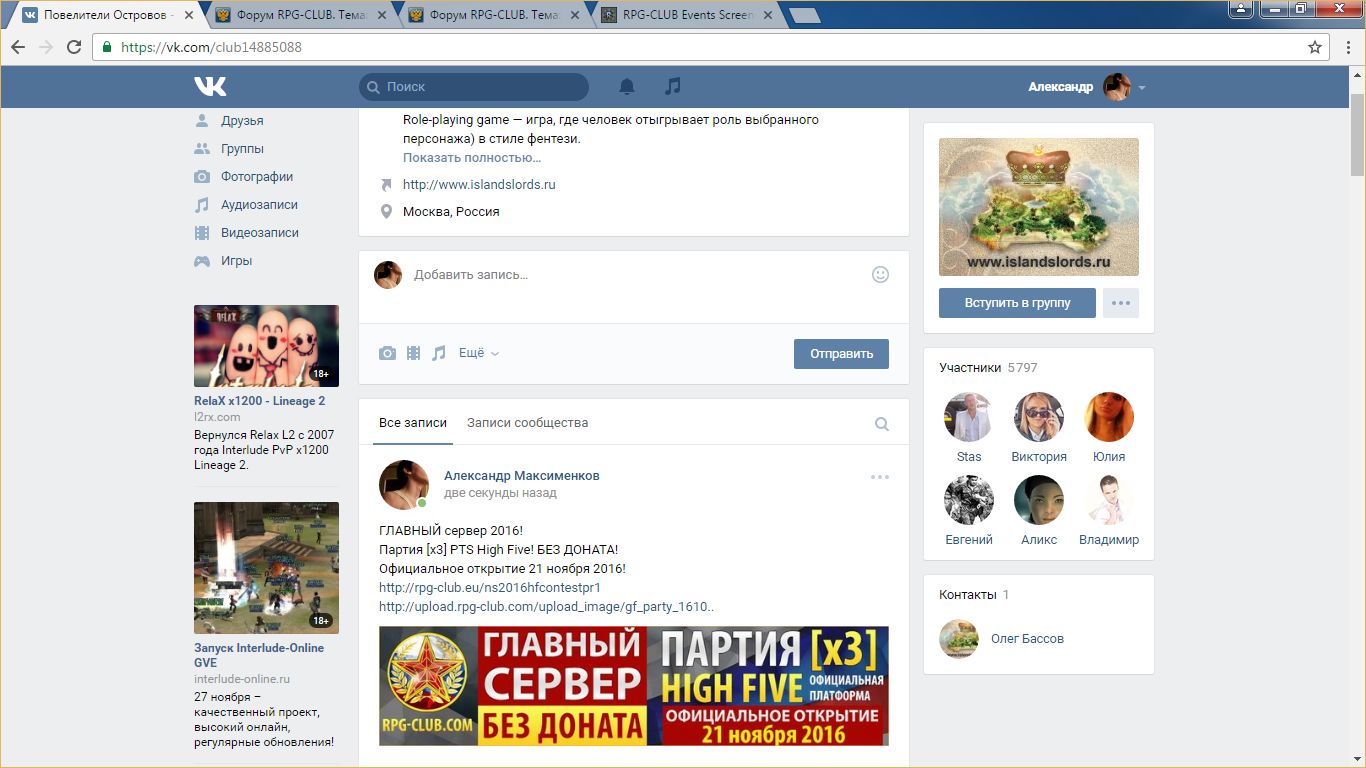
Task: Open author name Александр Максименков
Action: [x=522, y=475]
